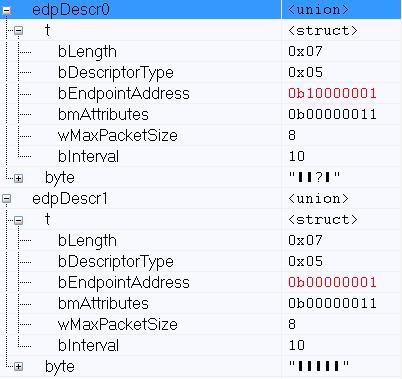Image resolution: width=402 pixels, height=379 pixels.
Task: Collapse the edpDescr1 union node
Action: 6,199
